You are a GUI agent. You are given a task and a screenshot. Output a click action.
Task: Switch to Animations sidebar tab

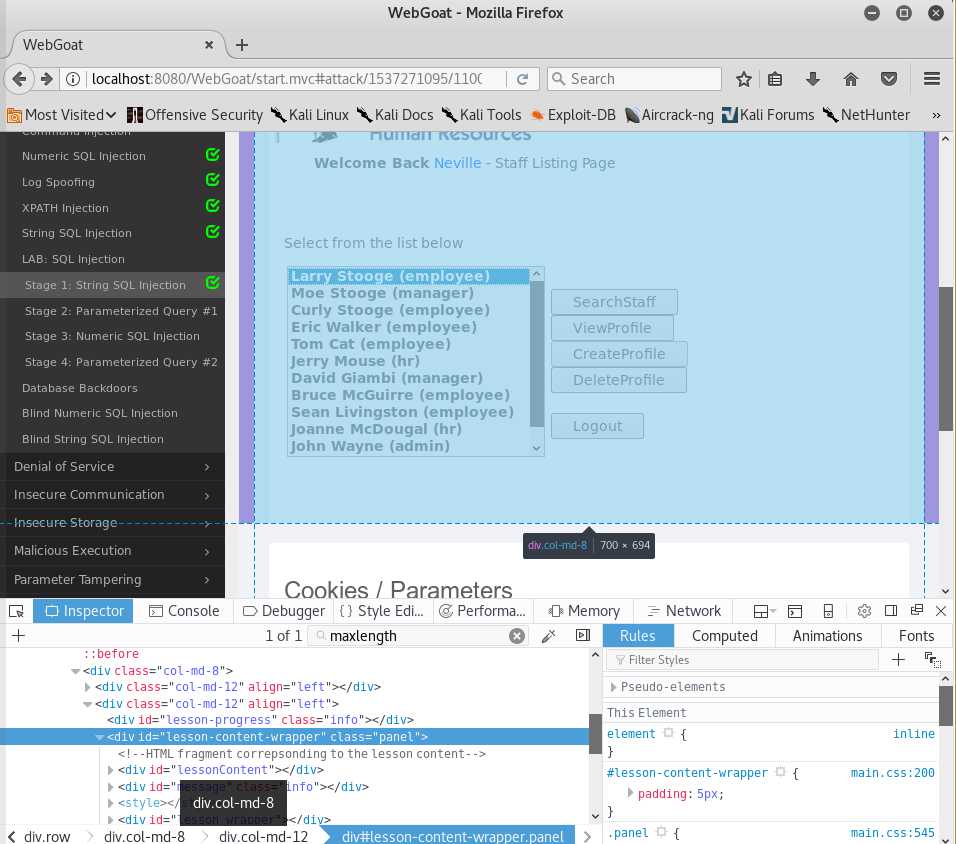(x=827, y=636)
